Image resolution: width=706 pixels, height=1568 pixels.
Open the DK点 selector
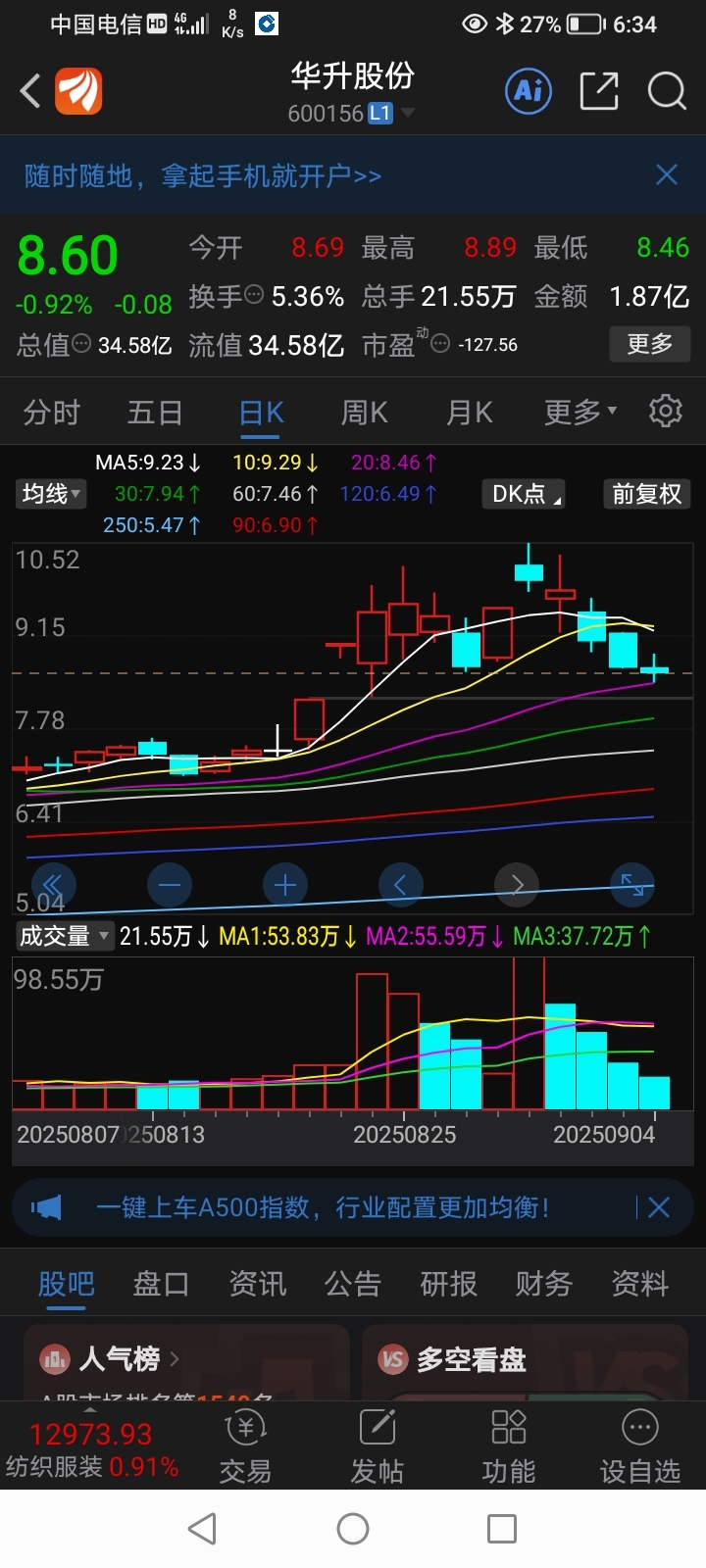pyautogui.click(x=525, y=494)
